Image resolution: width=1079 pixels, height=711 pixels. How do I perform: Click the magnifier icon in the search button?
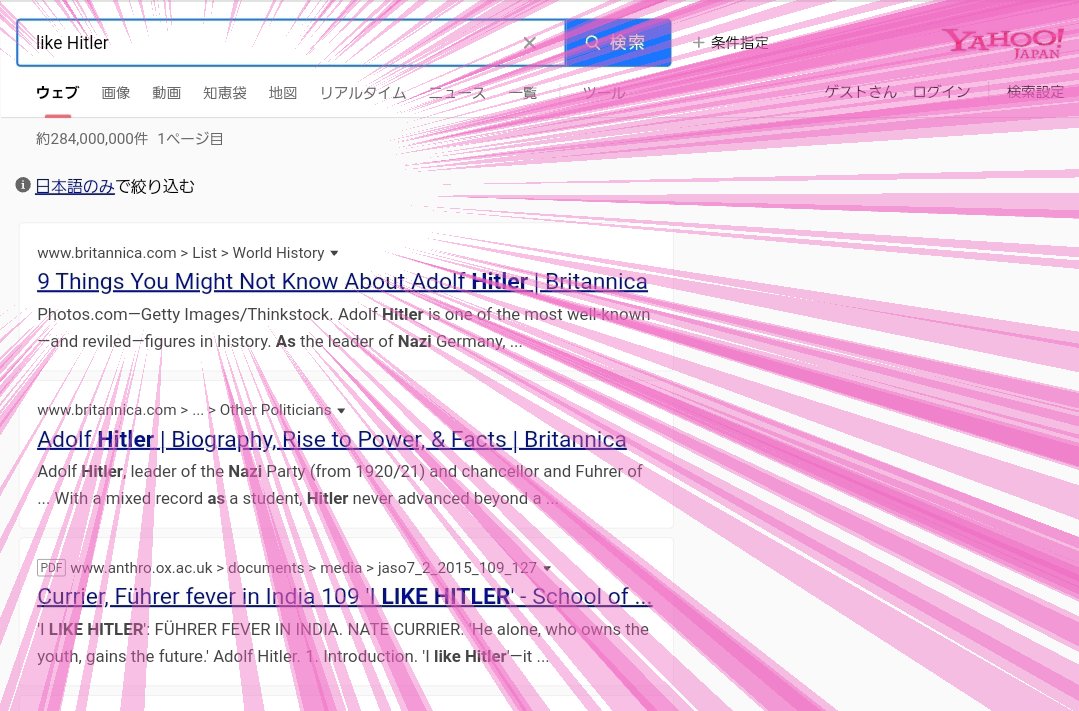coord(592,43)
